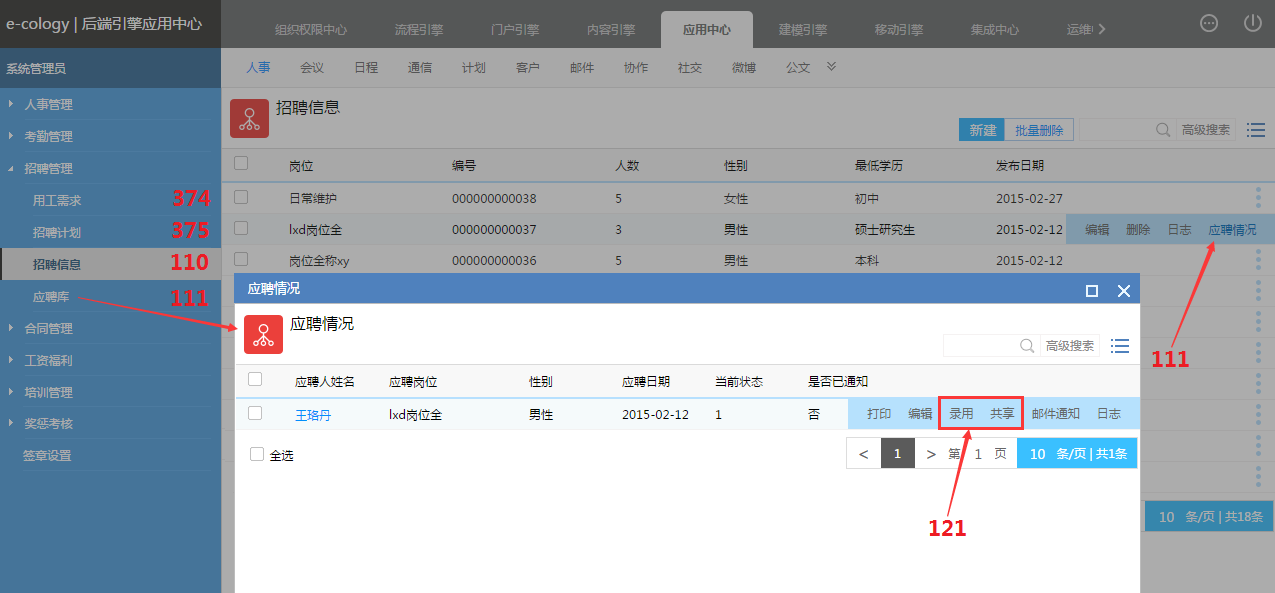Expand more submenu items with double chevron
This screenshot has height=593, width=1275.
tap(830, 67)
